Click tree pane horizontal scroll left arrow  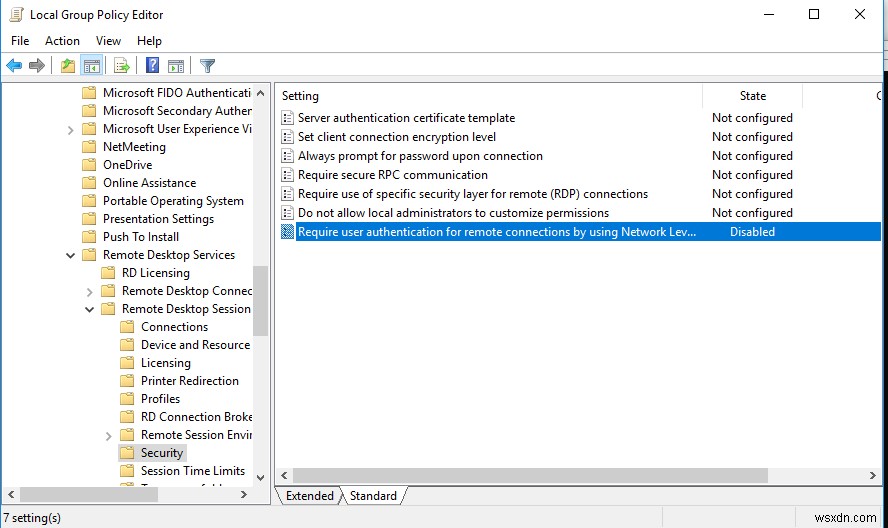coord(11,495)
